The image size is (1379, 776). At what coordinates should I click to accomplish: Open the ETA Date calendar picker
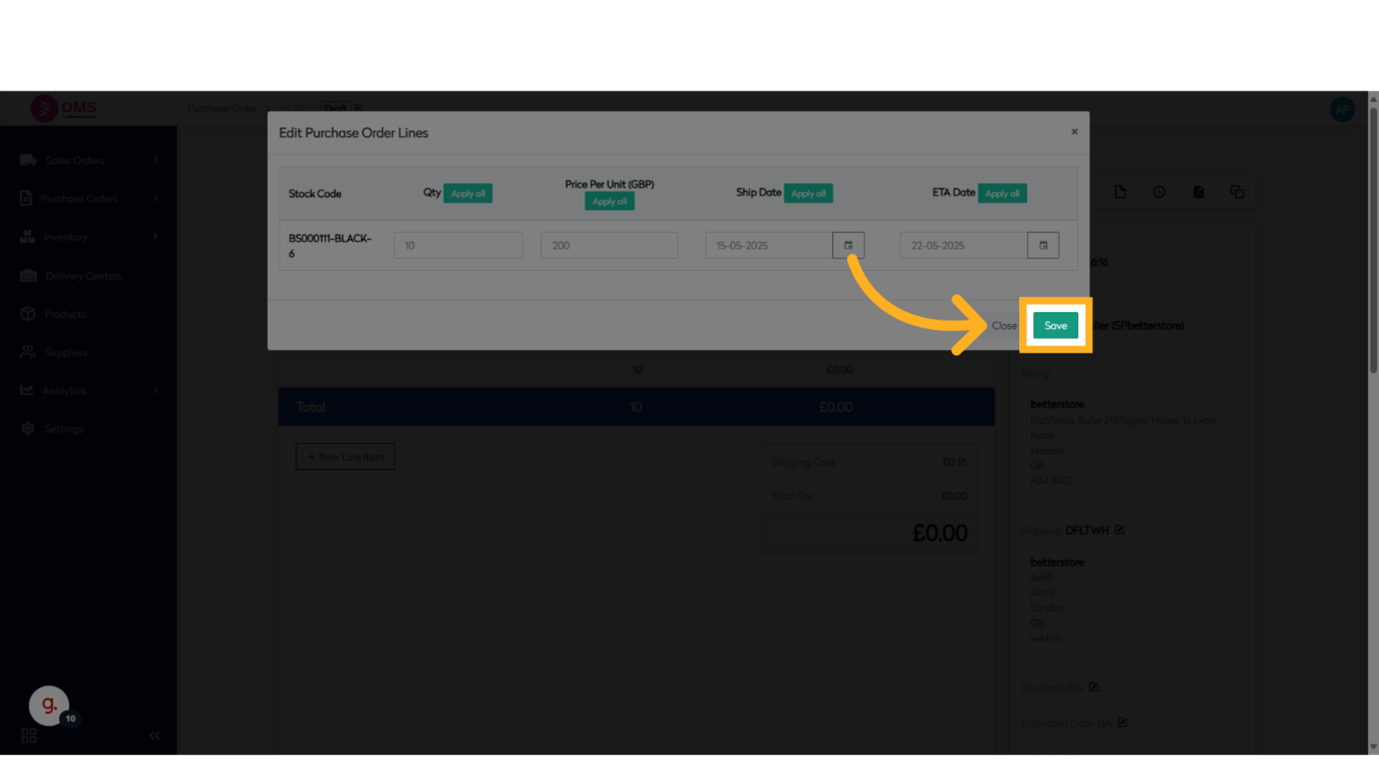tap(1042, 245)
